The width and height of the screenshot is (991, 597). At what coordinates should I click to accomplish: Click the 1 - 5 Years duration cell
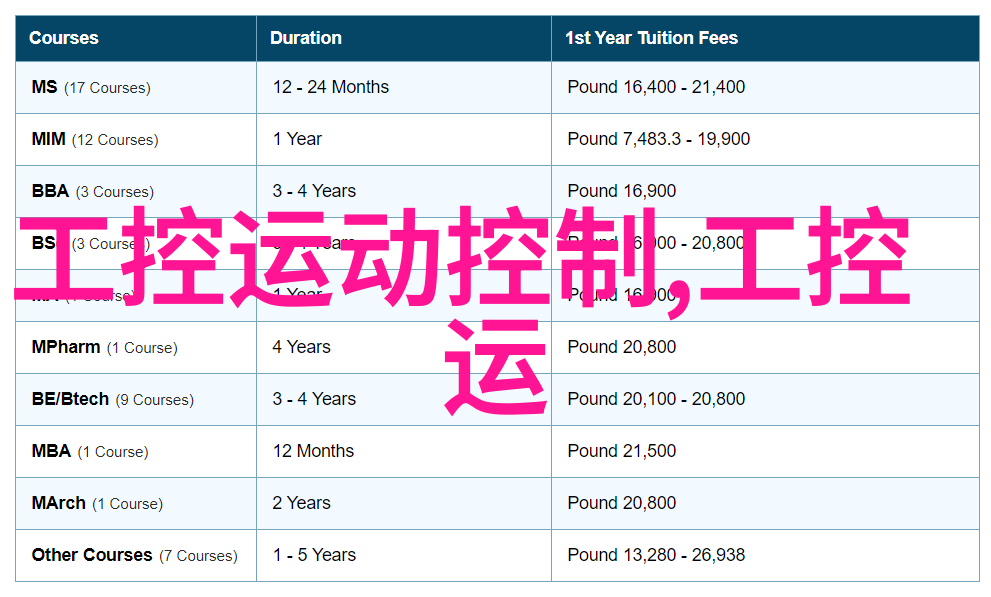(x=314, y=555)
